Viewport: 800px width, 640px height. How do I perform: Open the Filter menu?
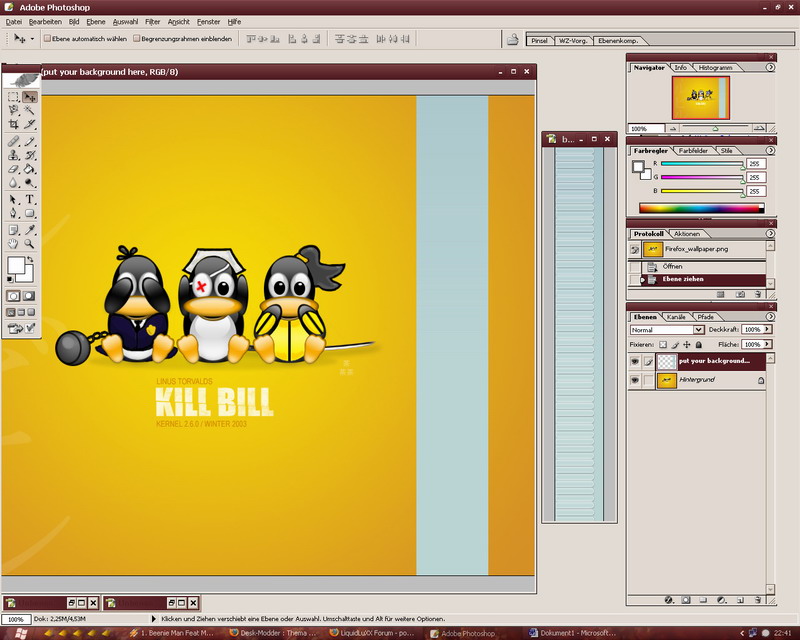tap(153, 22)
